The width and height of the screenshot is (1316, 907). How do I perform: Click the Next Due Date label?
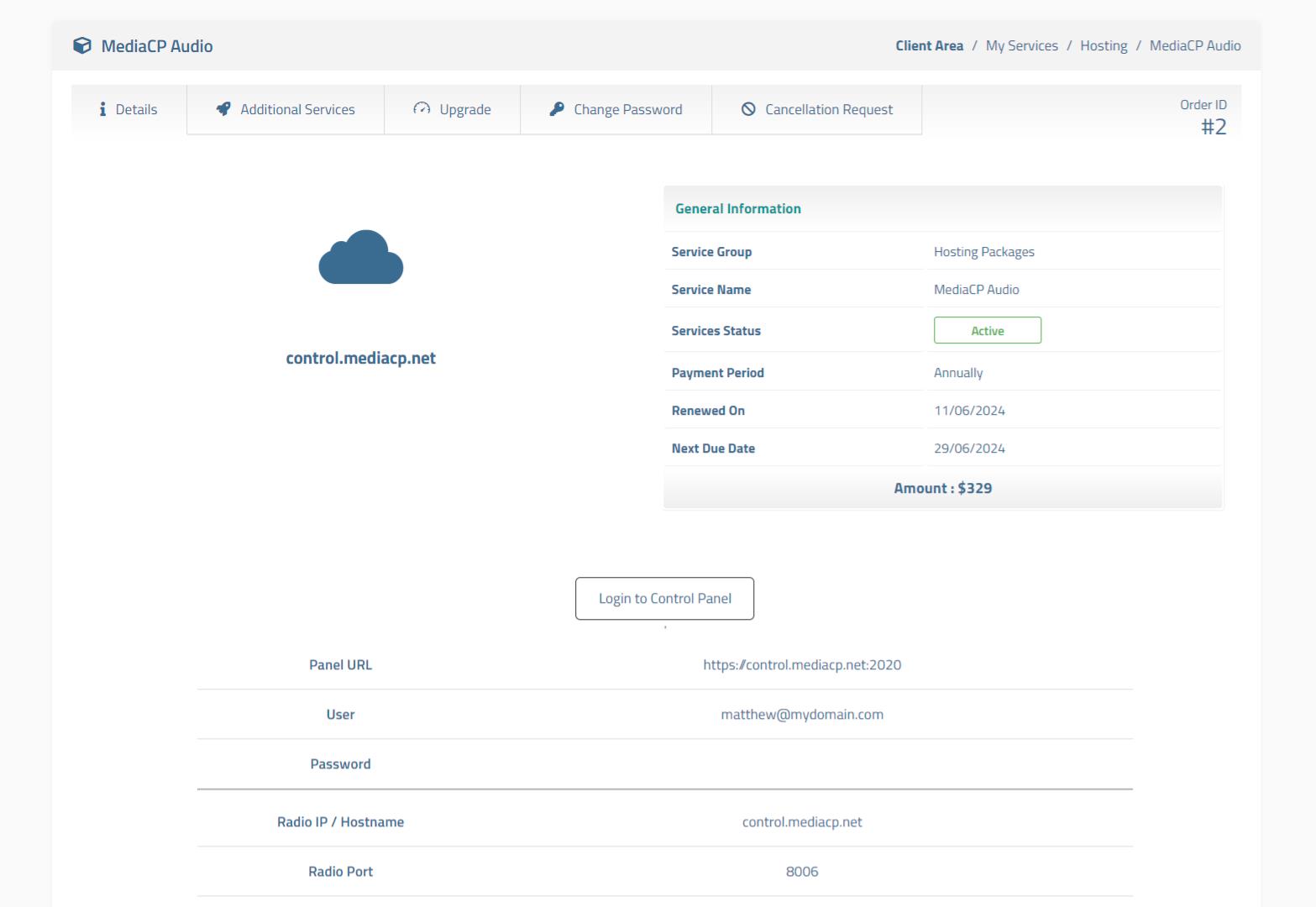(713, 448)
